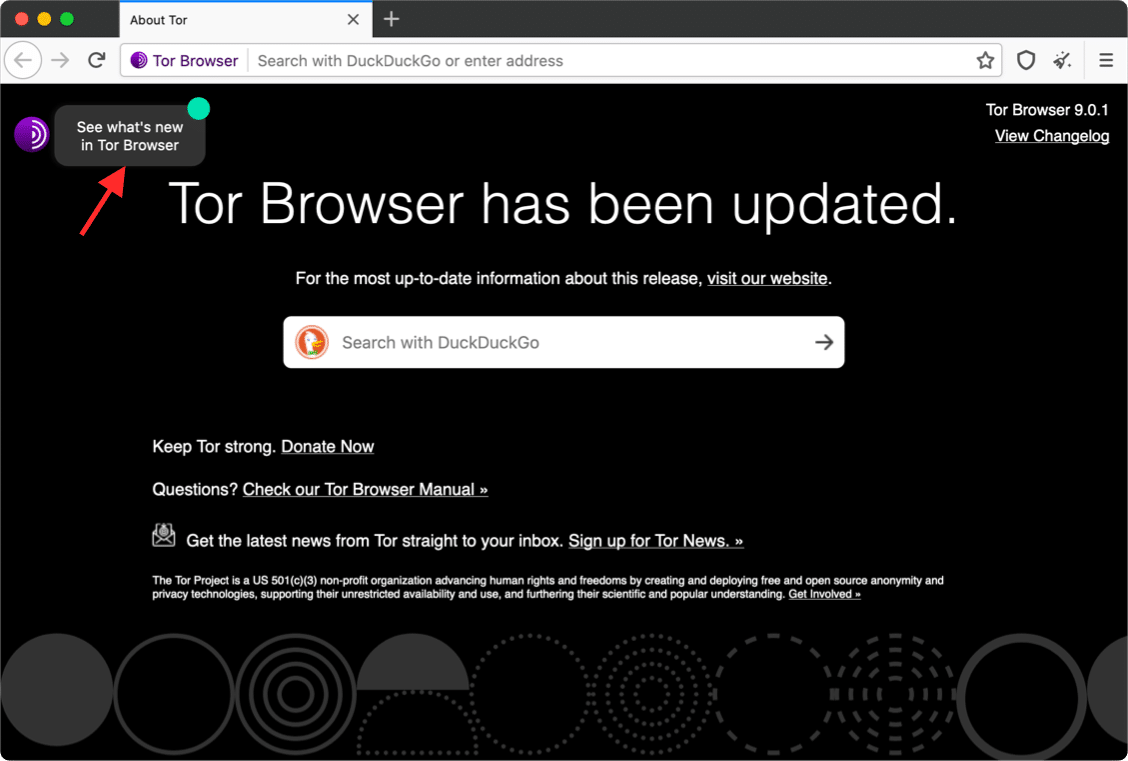
Task: Click the Keep Tor strong text
Action: tap(214, 447)
